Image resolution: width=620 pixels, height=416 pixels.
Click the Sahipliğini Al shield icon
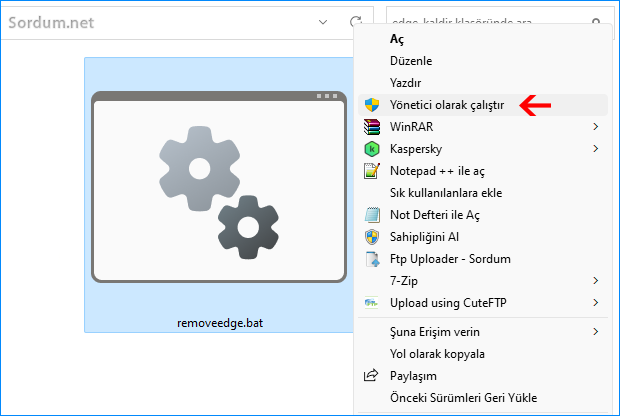click(x=372, y=237)
